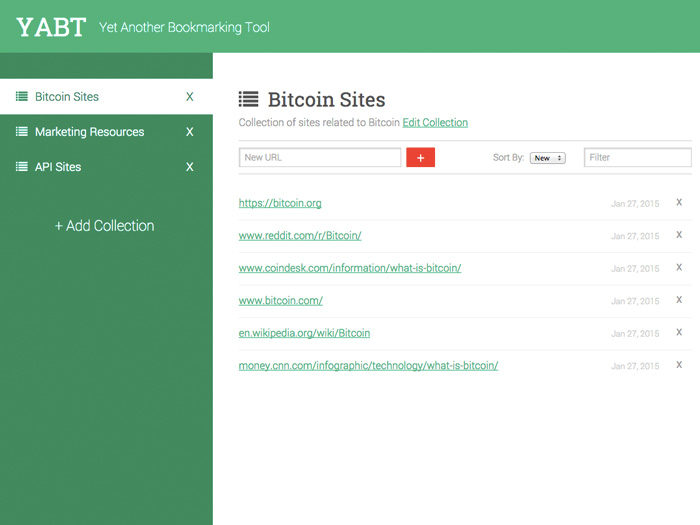Click the YABT logo in header

(51, 27)
